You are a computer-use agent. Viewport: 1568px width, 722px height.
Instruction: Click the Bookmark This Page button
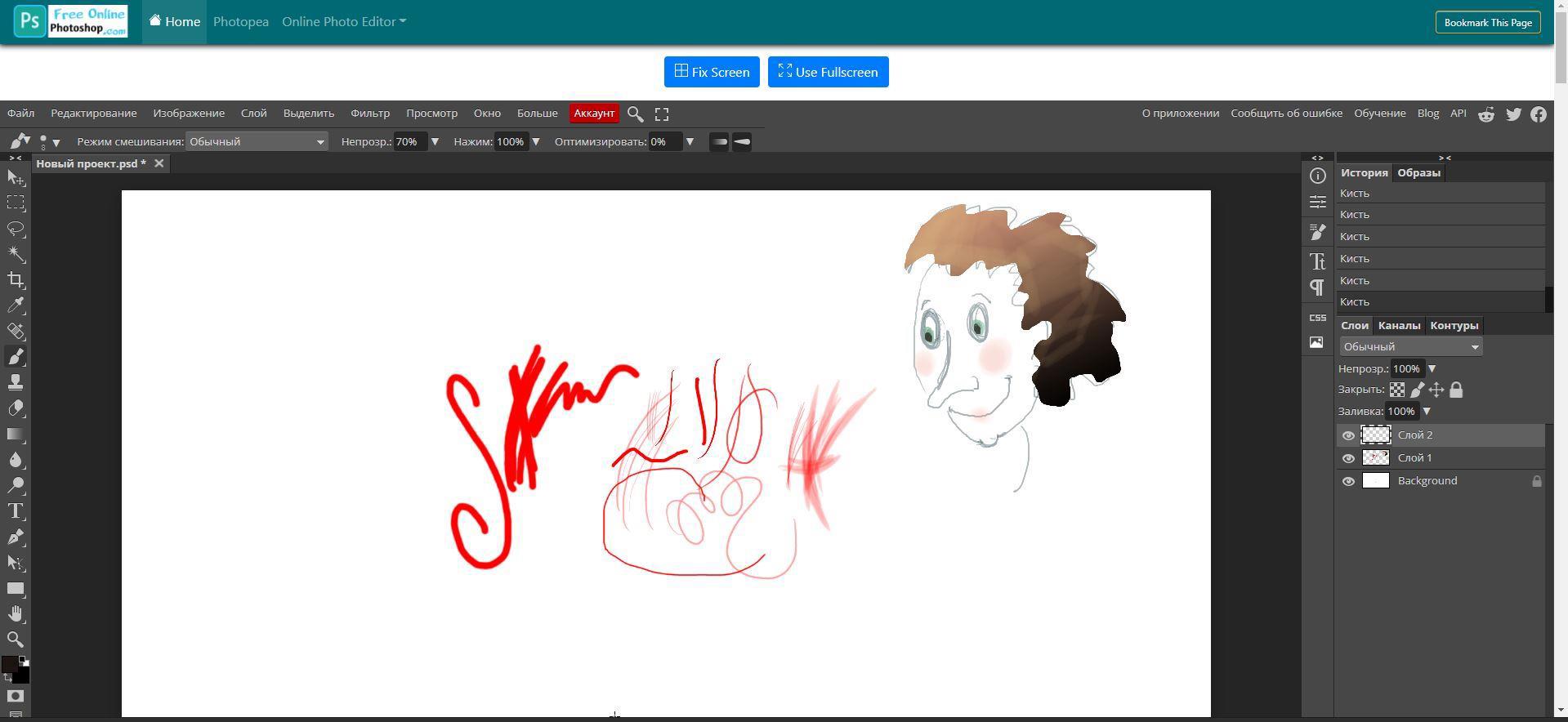click(x=1487, y=22)
